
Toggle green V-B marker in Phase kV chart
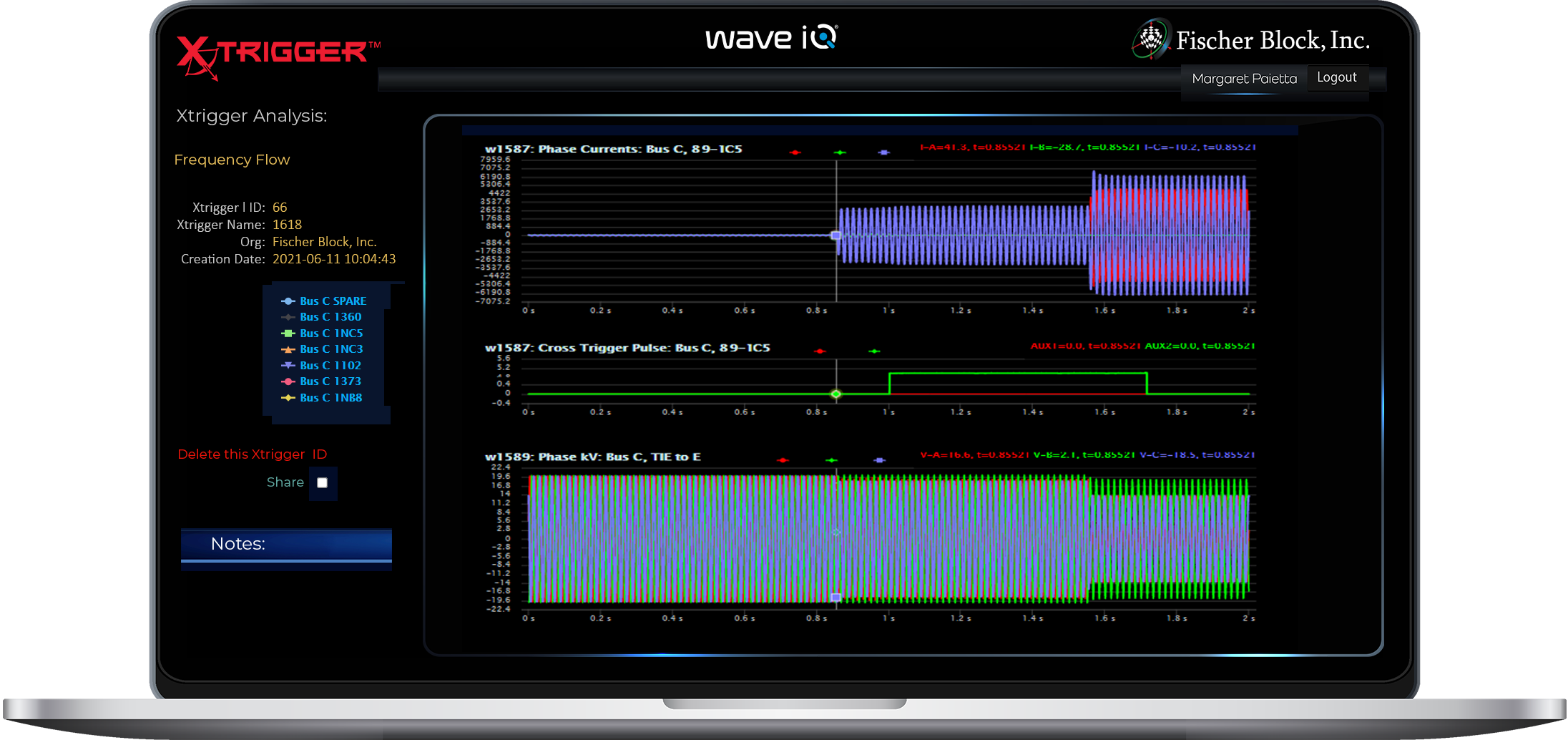831,460
